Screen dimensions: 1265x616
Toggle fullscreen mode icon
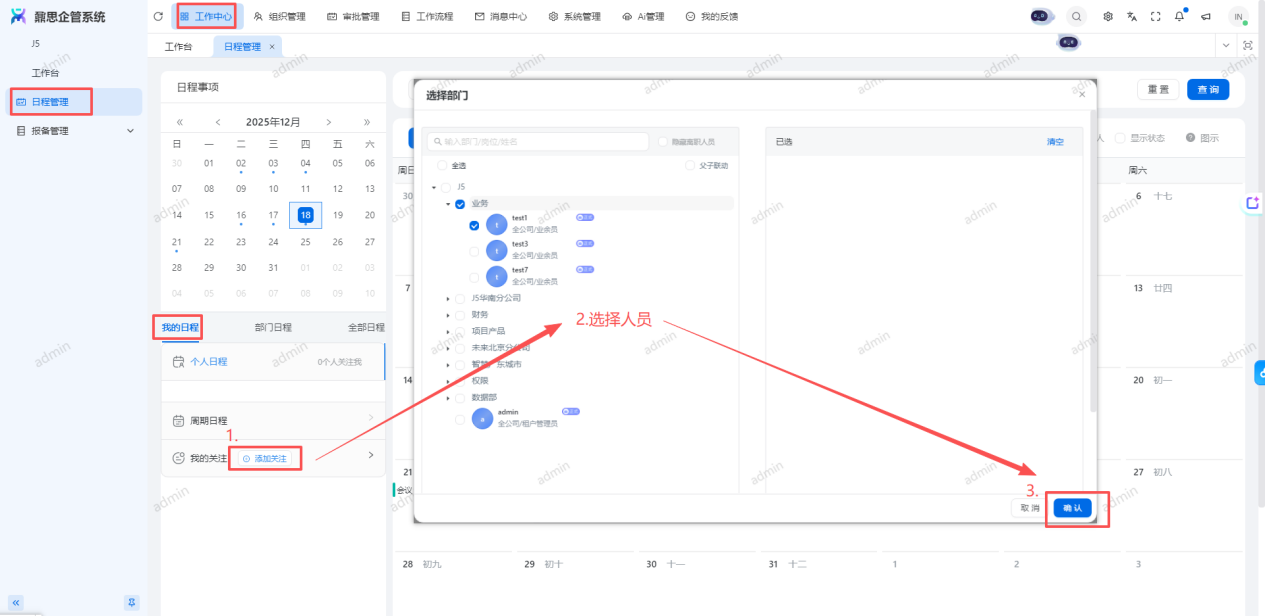pos(1156,17)
